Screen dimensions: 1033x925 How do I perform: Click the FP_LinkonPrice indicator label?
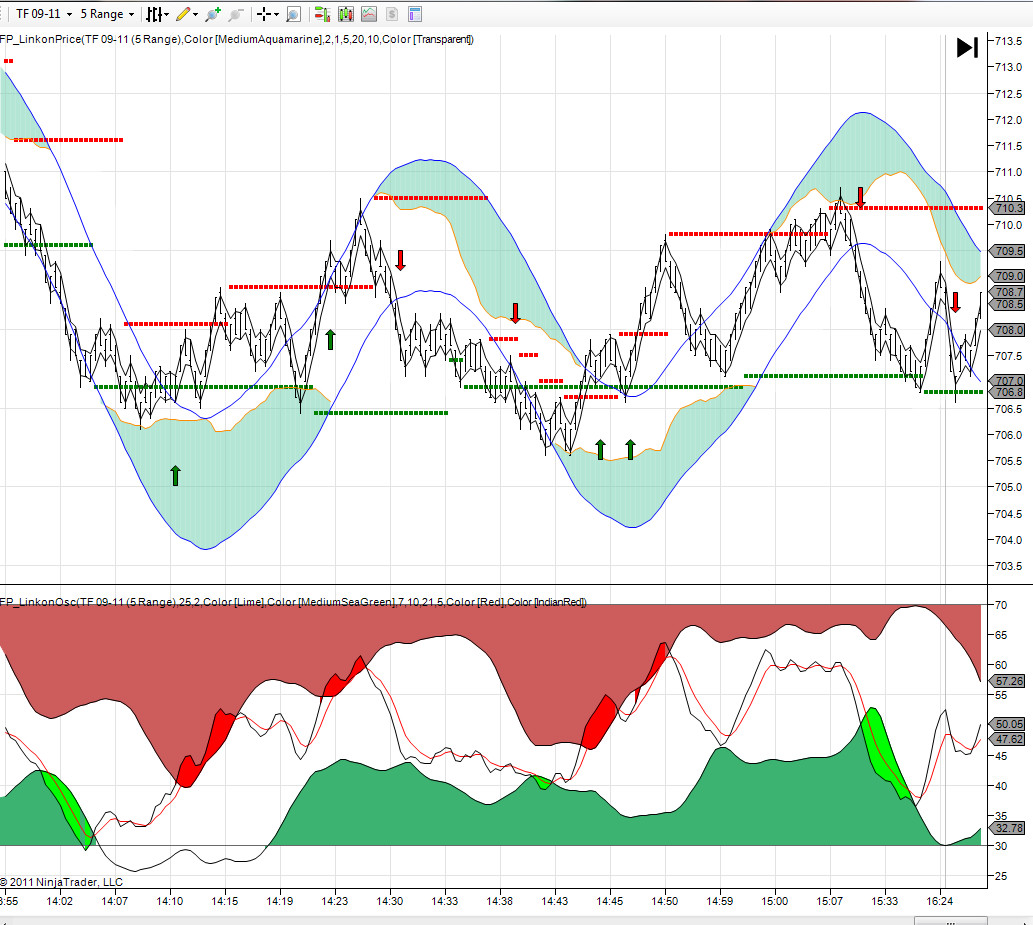tap(237, 40)
